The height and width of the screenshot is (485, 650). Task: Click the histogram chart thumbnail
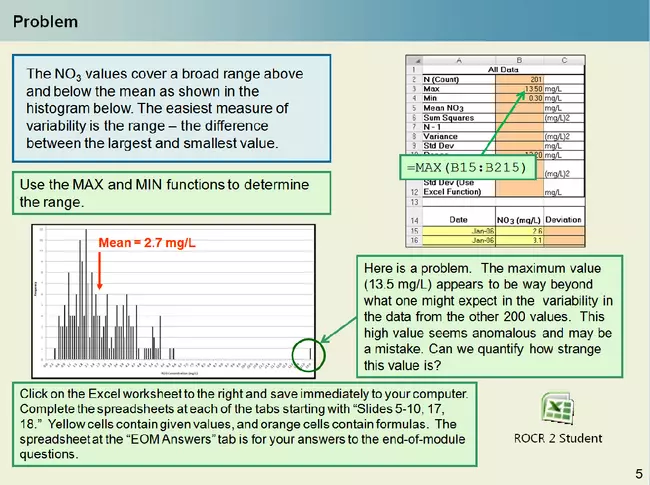170,300
